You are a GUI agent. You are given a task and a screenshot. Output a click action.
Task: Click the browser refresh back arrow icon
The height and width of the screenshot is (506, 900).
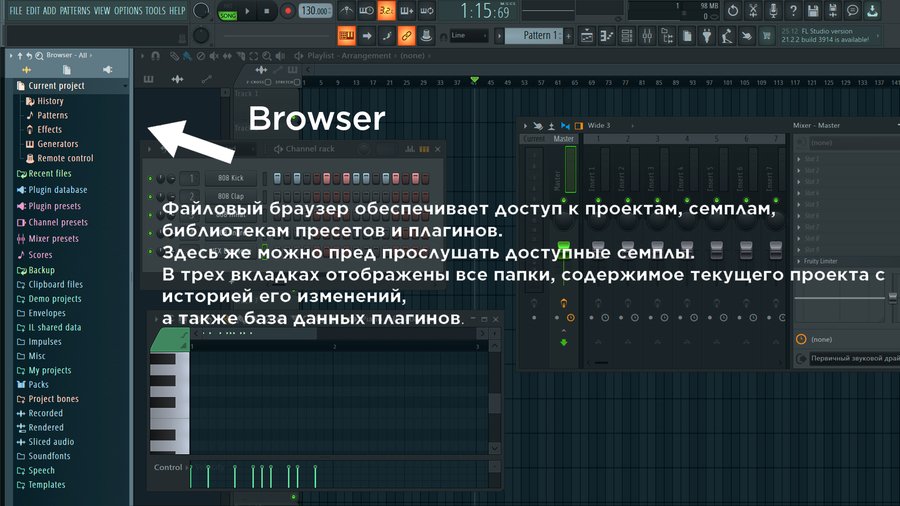coord(29,56)
